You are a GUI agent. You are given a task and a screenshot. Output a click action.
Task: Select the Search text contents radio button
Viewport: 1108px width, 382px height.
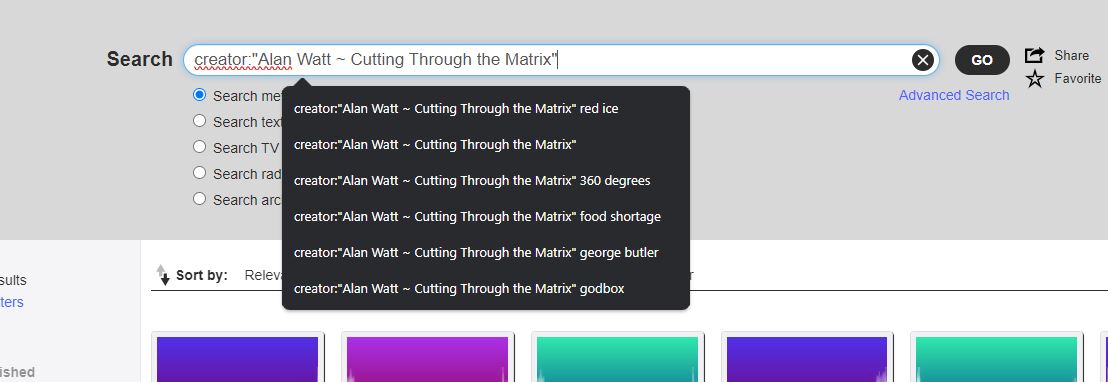(x=199, y=121)
